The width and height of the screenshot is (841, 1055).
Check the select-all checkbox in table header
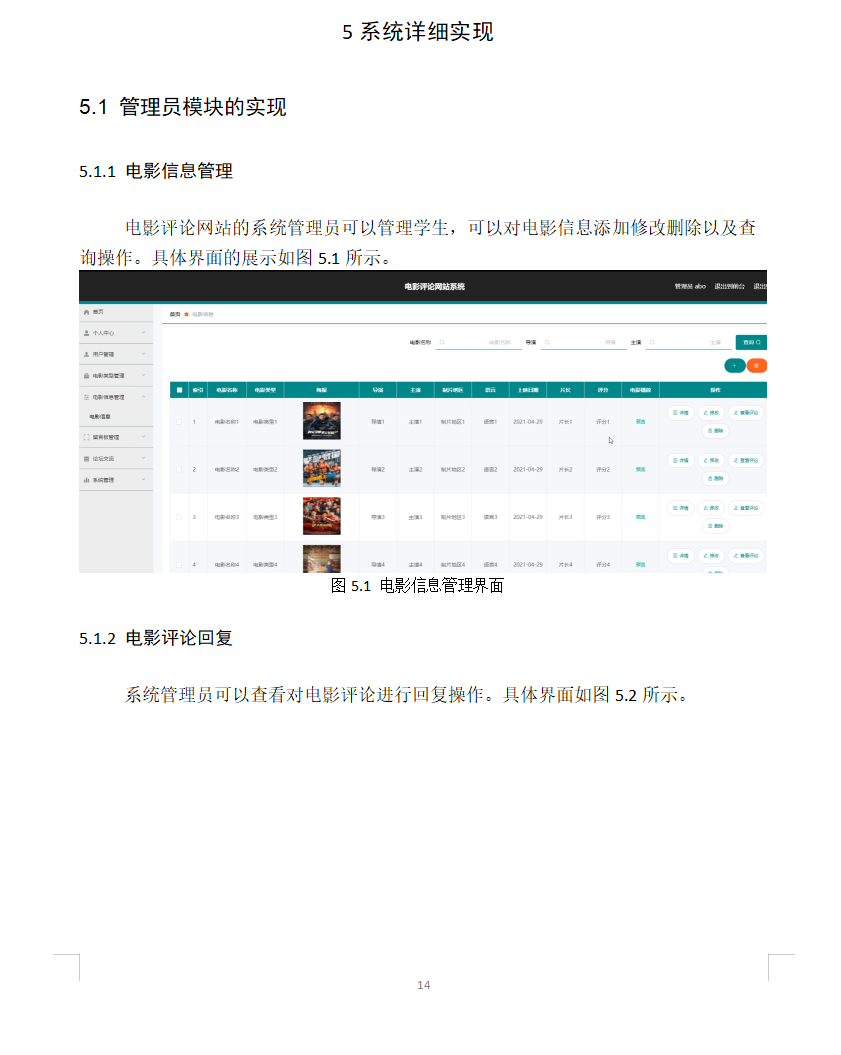[178, 390]
